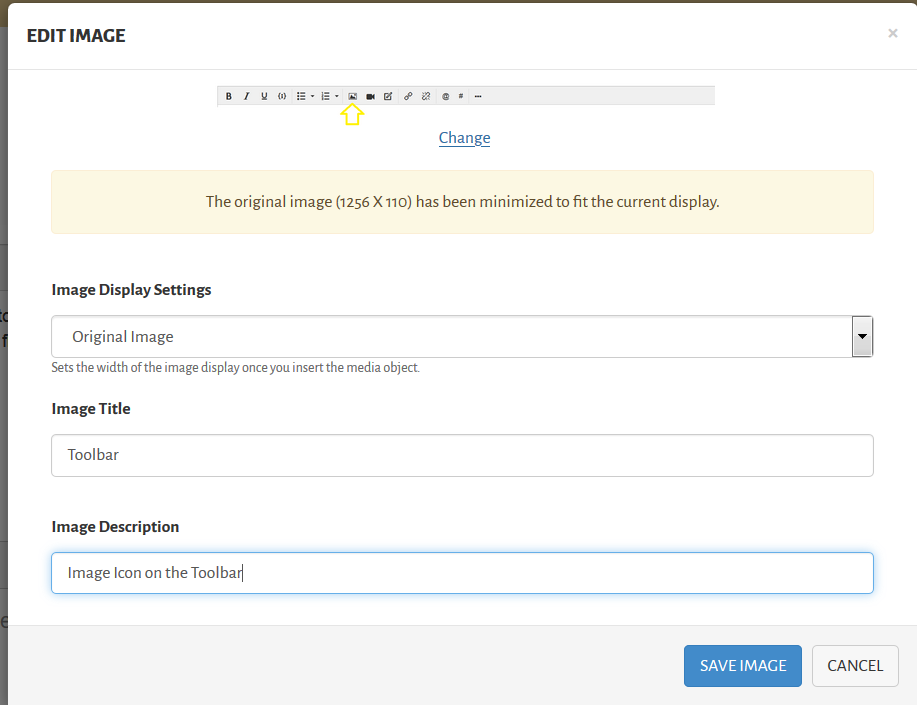The width and height of the screenshot is (917, 705).
Task: Click into the Image Title field
Action: pyautogui.click(x=462, y=455)
